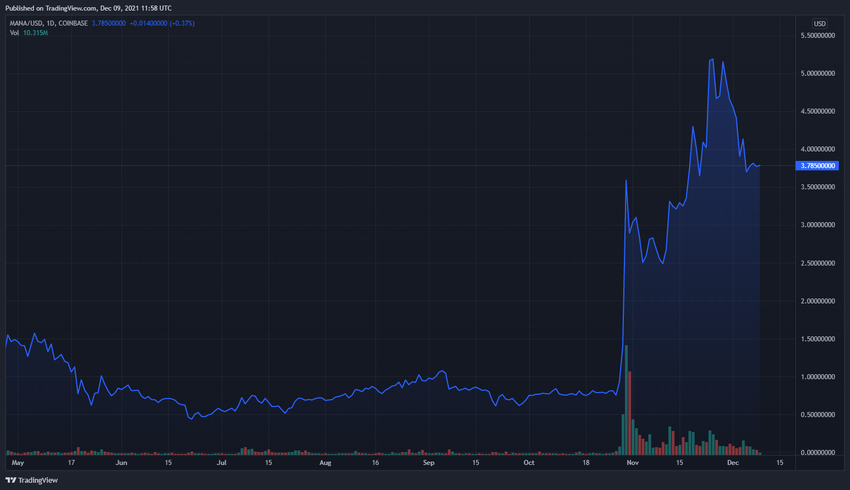
Task: Click the Published on TradingView.com header text
Action: click(x=88, y=8)
